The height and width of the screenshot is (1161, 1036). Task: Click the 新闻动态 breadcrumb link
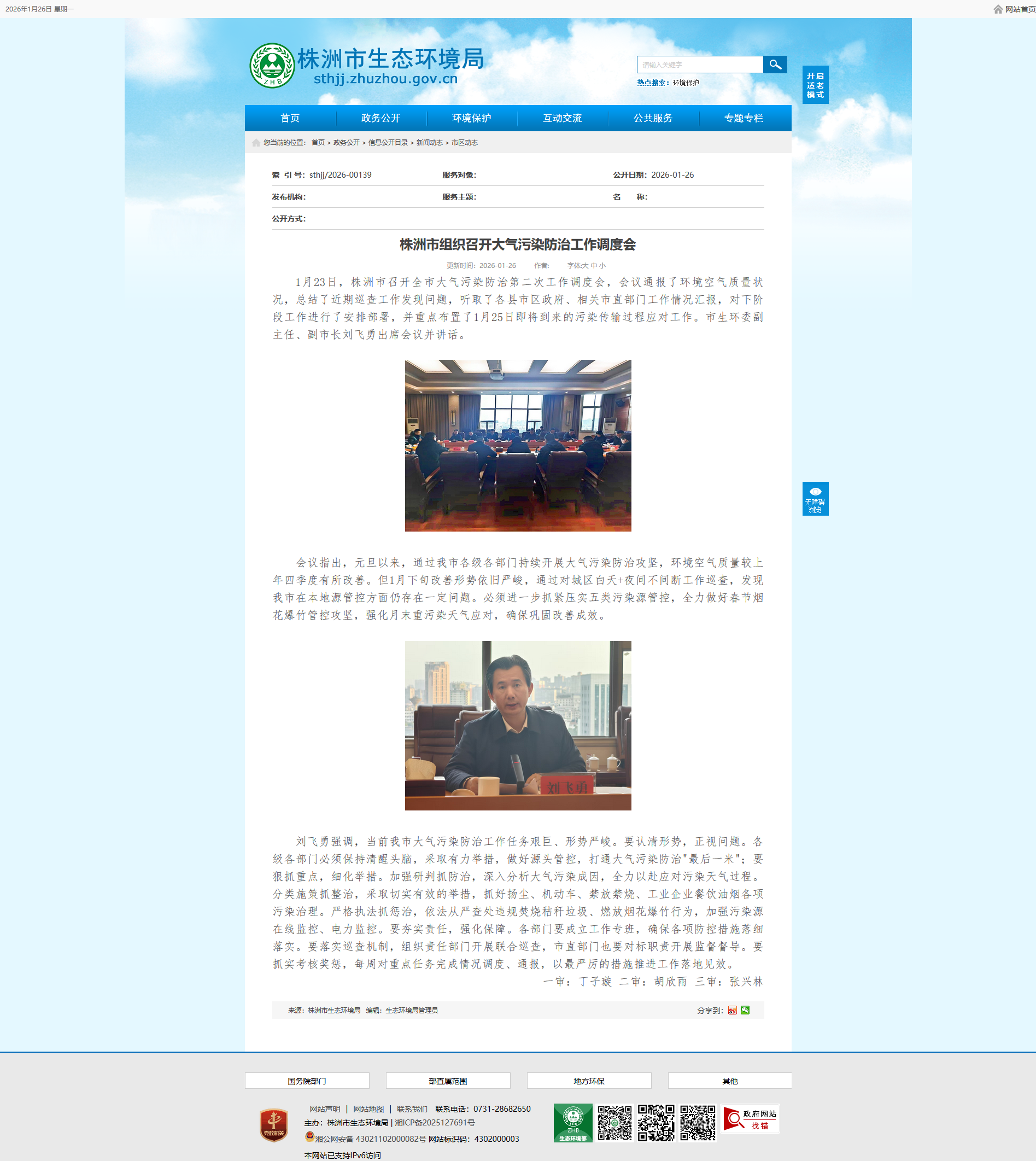pos(429,143)
